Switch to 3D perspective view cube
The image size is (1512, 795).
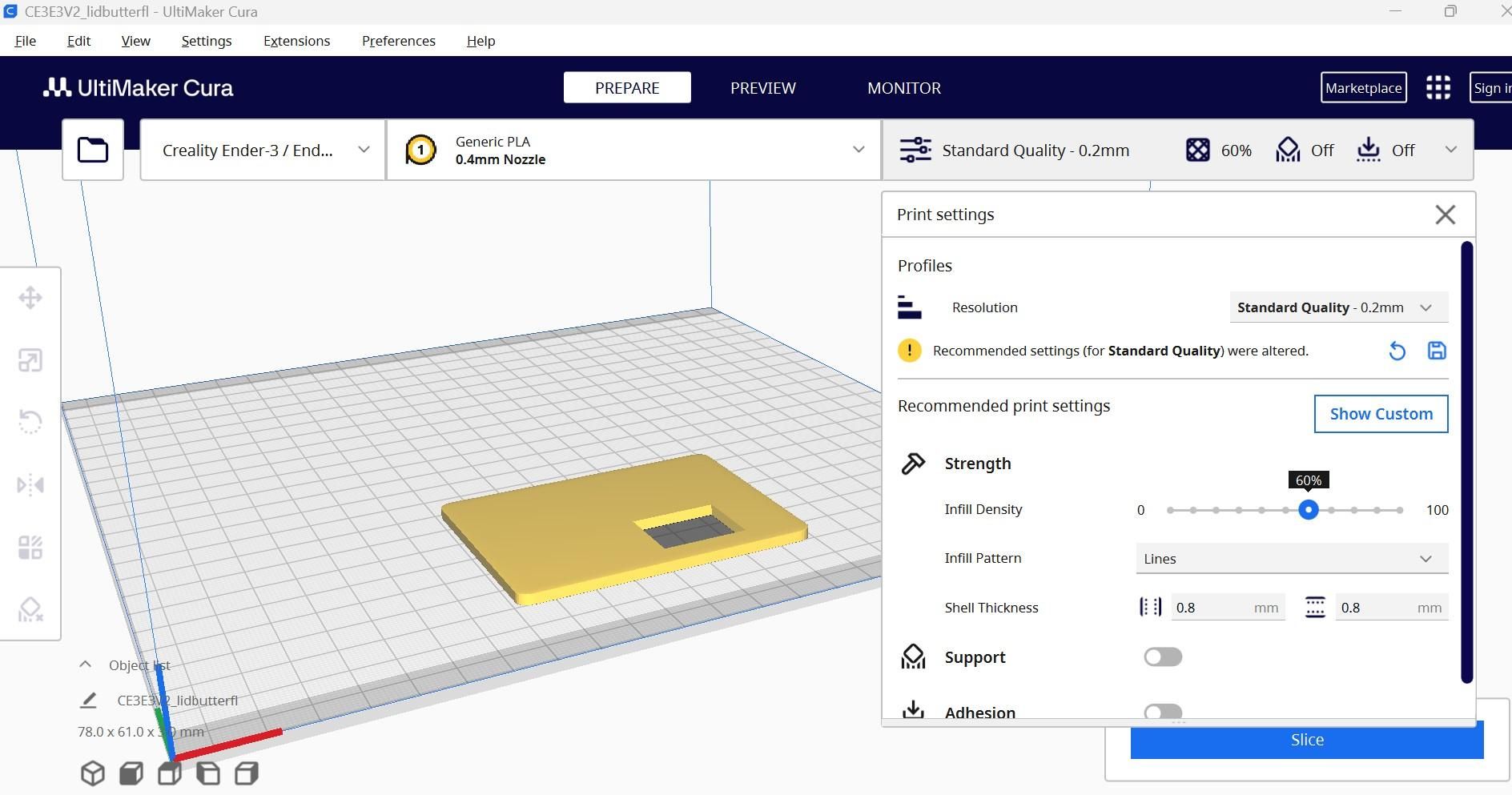[93, 773]
